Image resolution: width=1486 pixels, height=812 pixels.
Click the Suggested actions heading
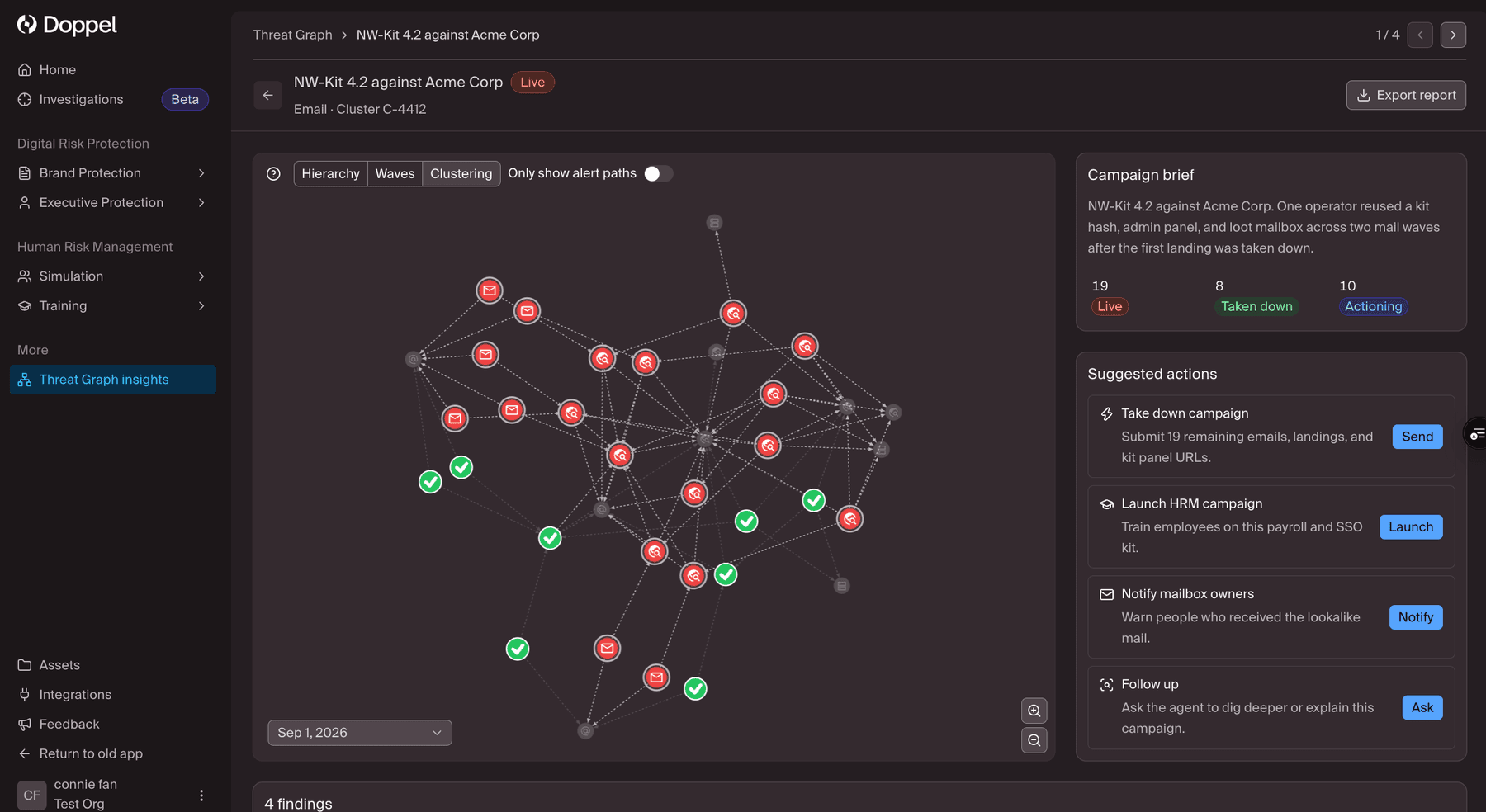point(1152,374)
